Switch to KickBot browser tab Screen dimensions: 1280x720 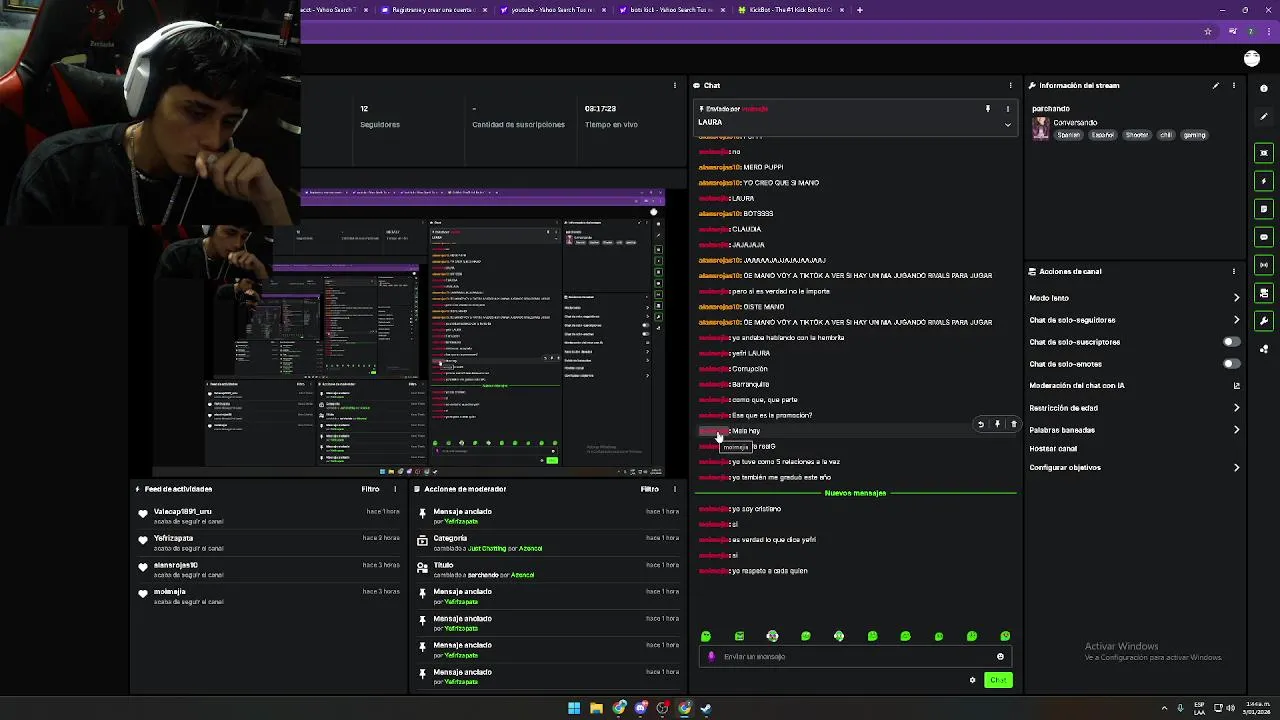click(x=790, y=10)
